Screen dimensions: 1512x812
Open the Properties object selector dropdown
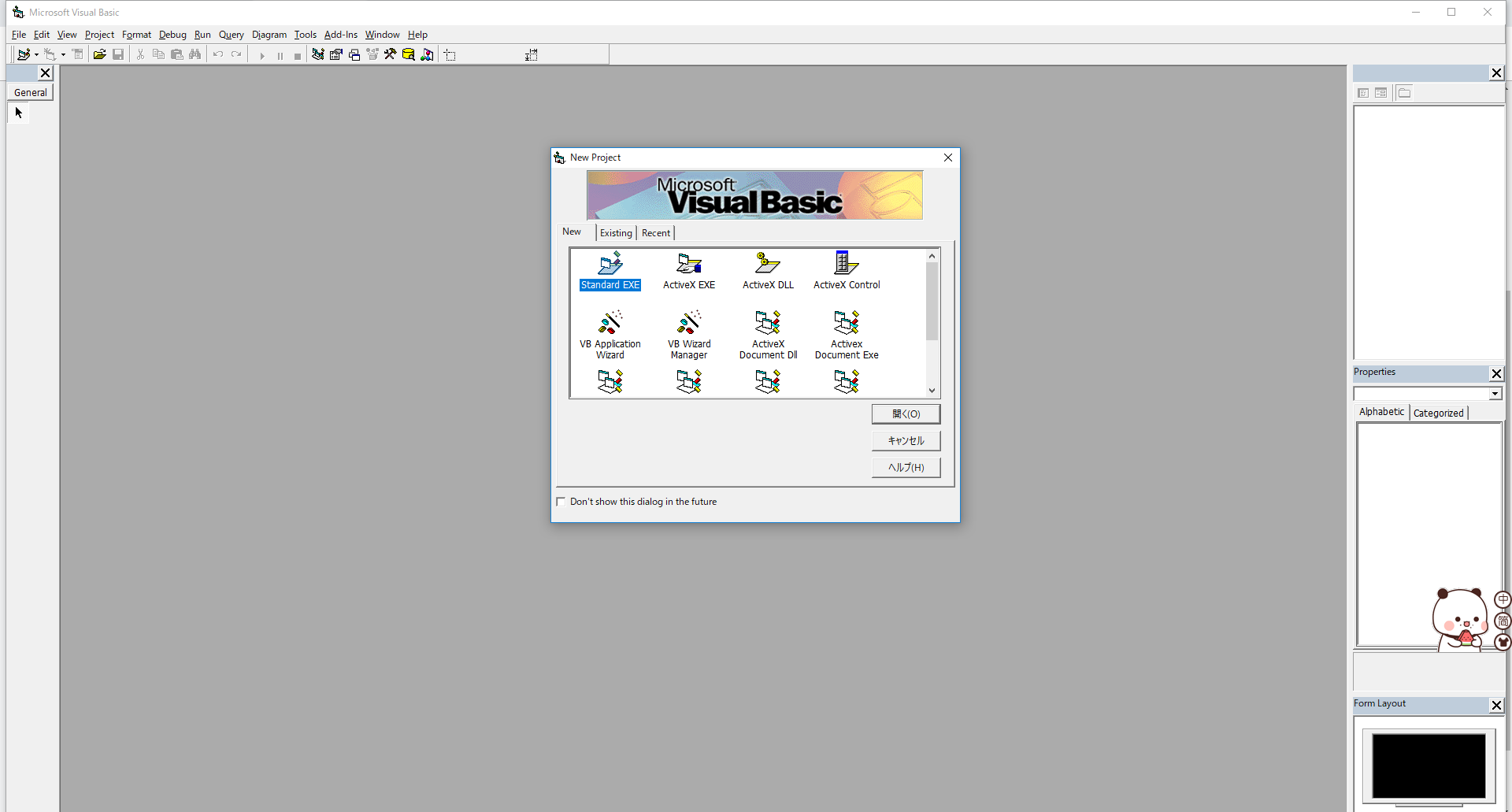pyautogui.click(x=1495, y=394)
